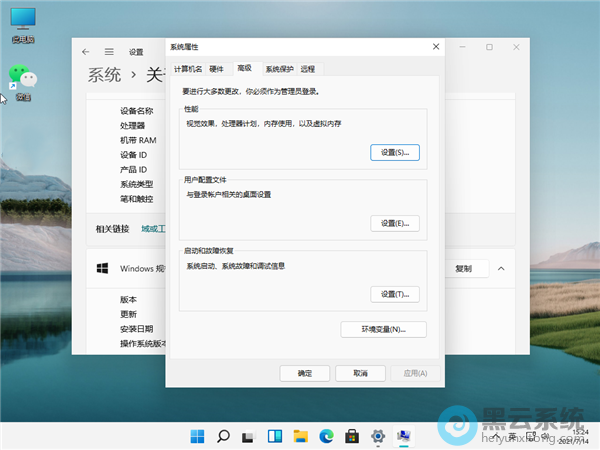Launch File Explorer from the taskbar
600x450 pixels.
(x=300, y=436)
